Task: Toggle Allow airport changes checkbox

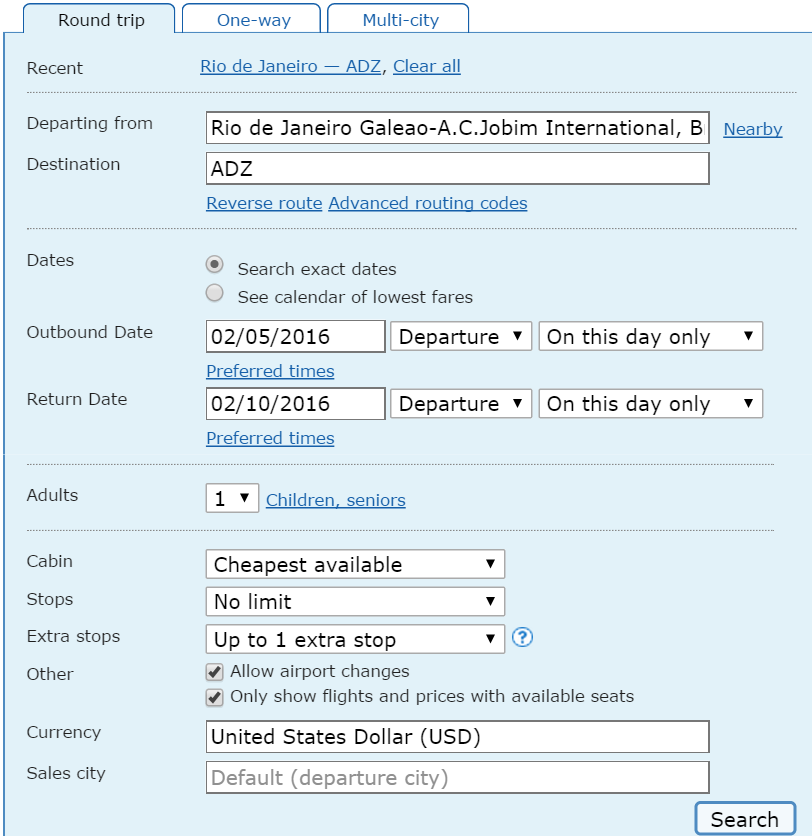Action: 214,672
